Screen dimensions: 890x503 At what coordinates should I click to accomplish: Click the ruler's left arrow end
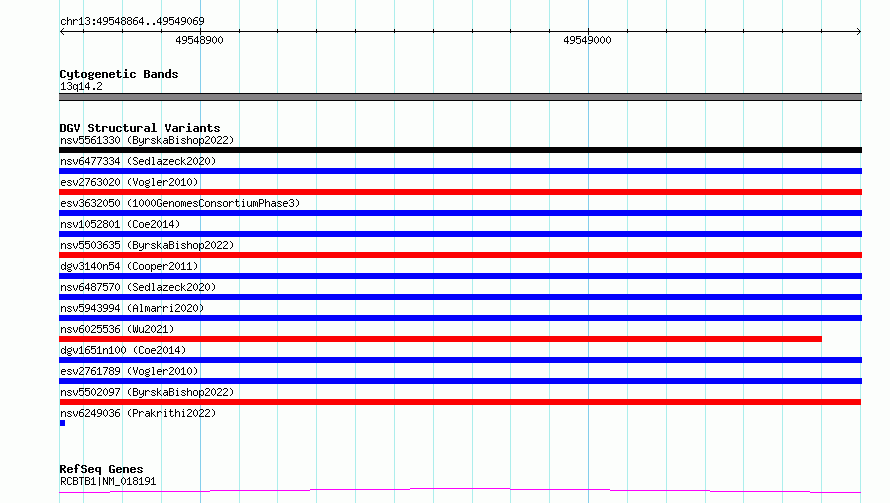click(x=62, y=31)
